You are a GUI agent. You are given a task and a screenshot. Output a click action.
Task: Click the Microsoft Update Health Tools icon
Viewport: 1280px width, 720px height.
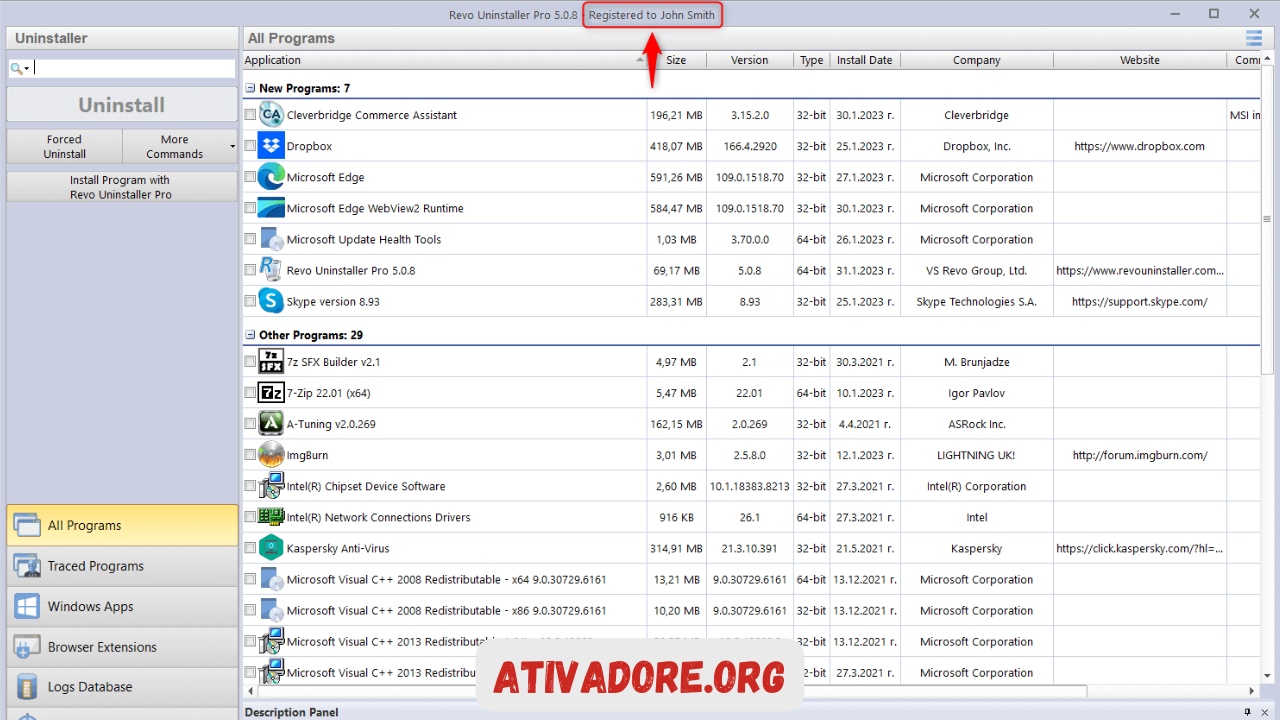coord(271,239)
